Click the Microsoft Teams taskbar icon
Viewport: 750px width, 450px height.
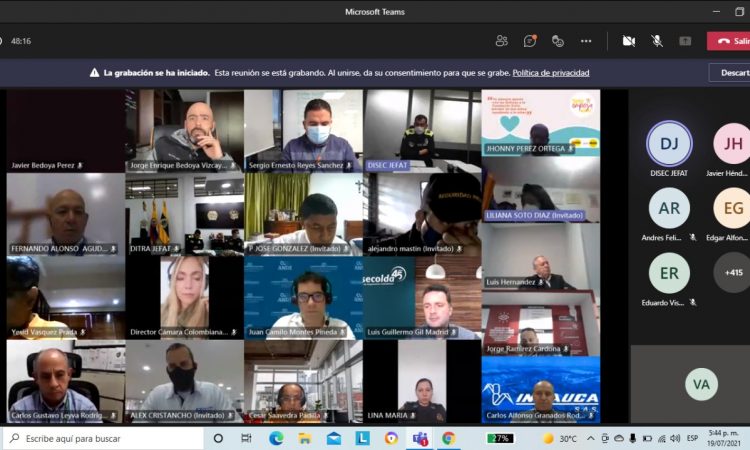coord(420,438)
